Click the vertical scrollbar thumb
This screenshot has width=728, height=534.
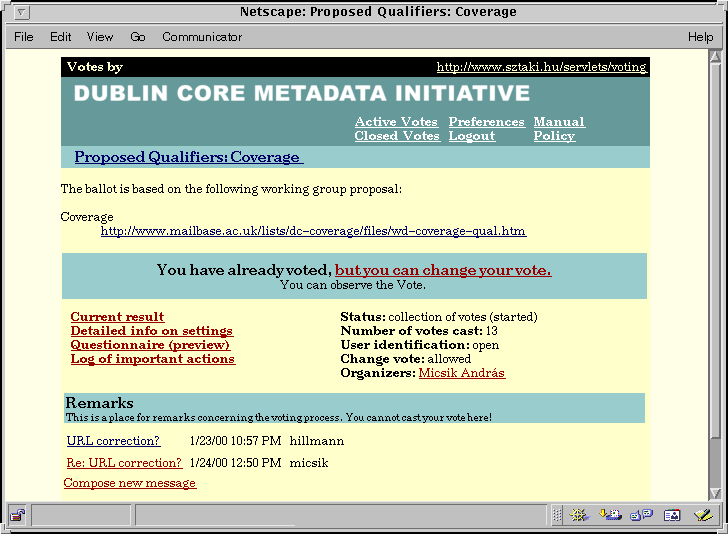pyautogui.click(x=715, y=251)
